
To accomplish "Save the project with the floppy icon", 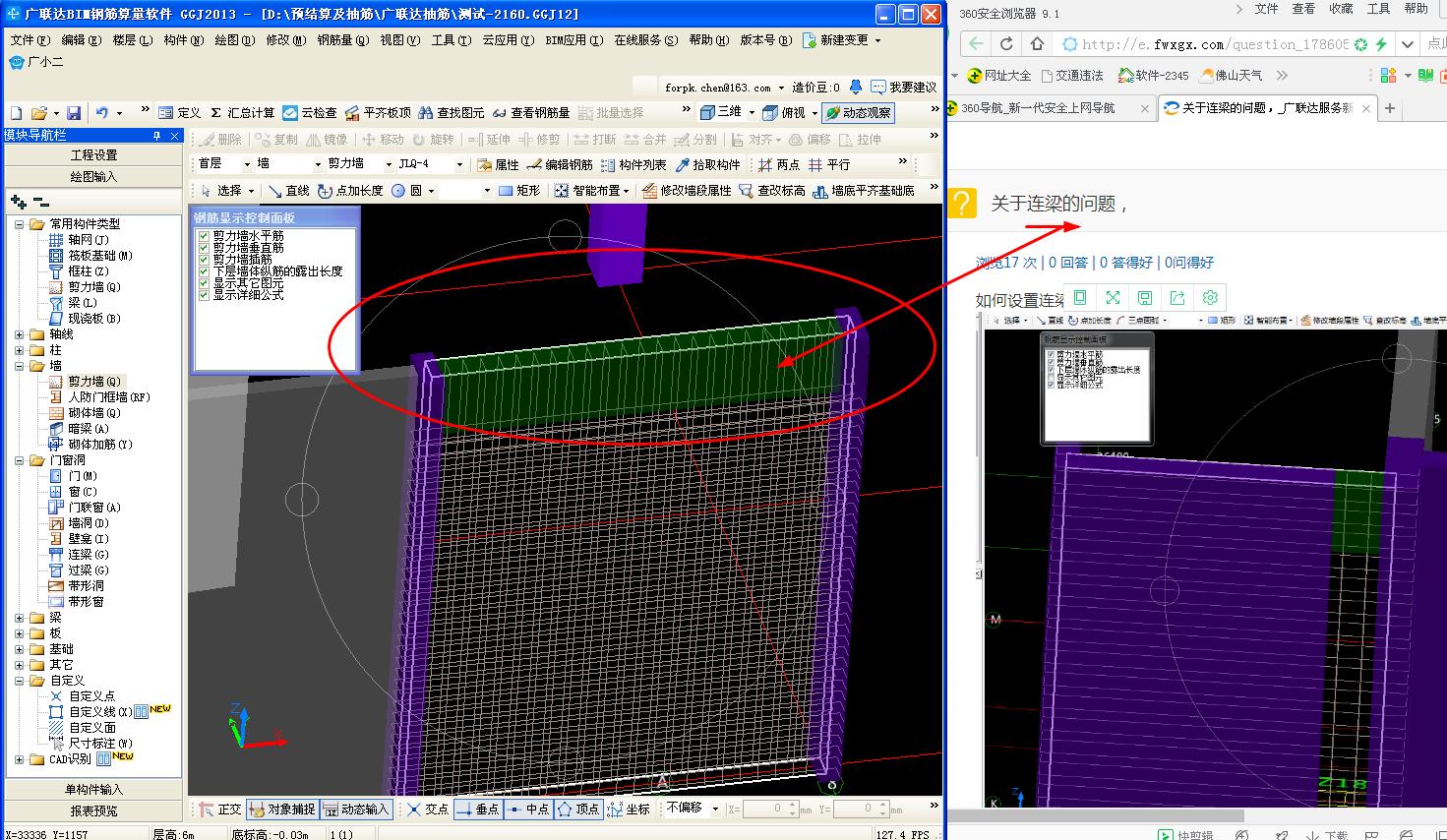I will pyautogui.click(x=74, y=113).
